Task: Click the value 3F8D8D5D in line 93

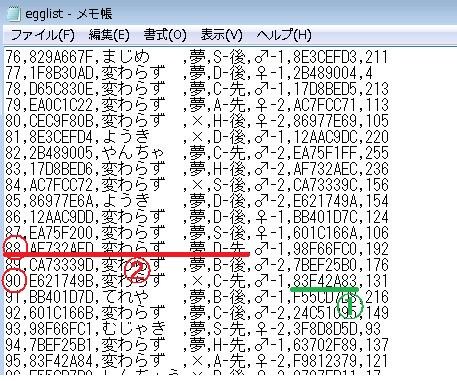Action: (x=325, y=329)
